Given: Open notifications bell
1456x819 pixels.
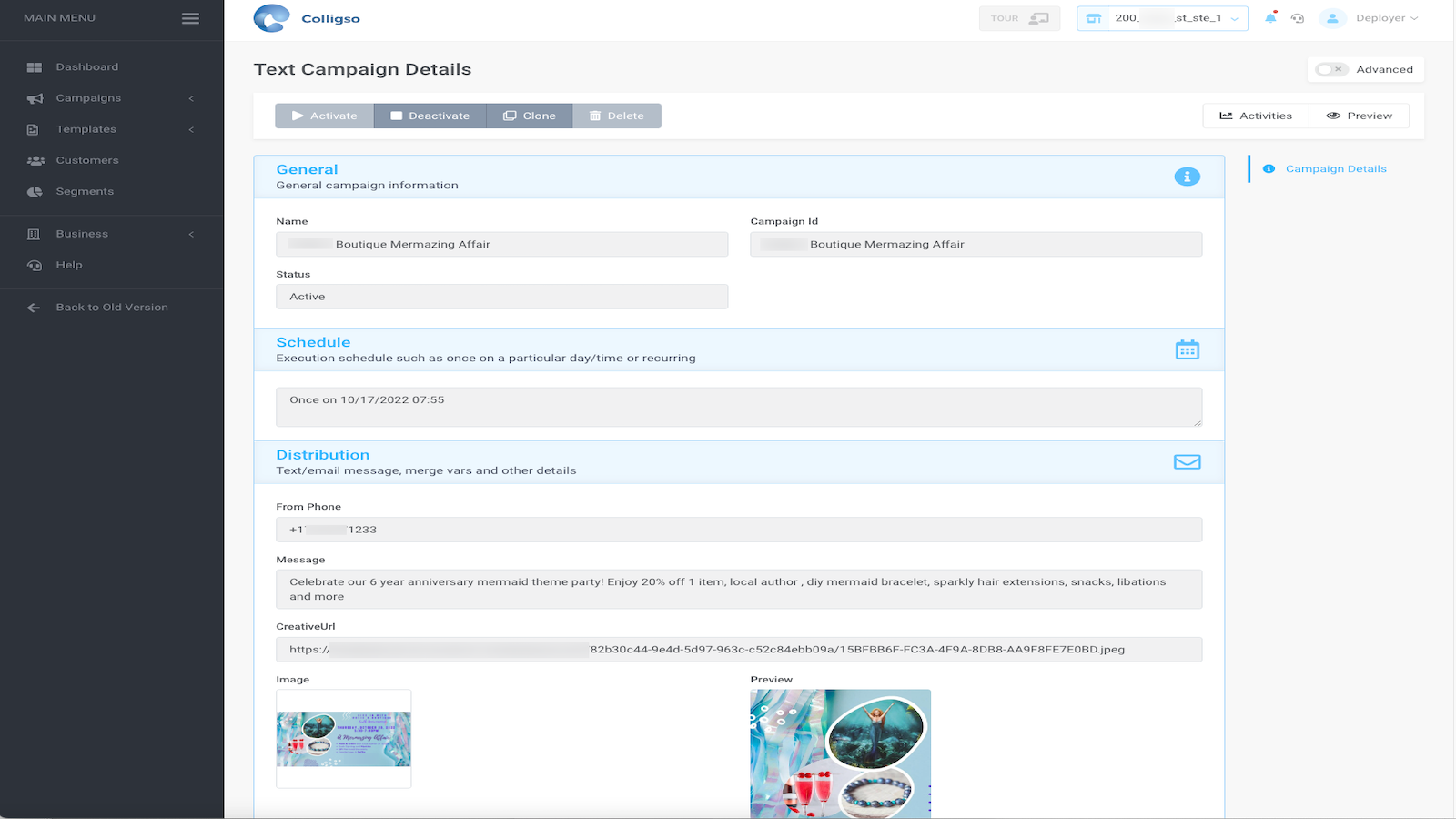Looking at the screenshot, I should tap(1270, 18).
